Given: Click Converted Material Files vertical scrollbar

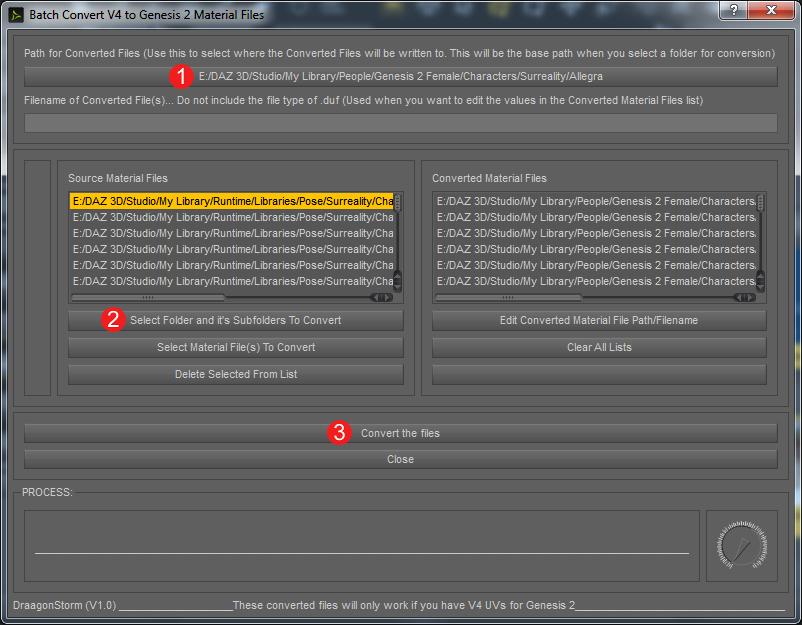Looking at the screenshot, I should (761, 241).
